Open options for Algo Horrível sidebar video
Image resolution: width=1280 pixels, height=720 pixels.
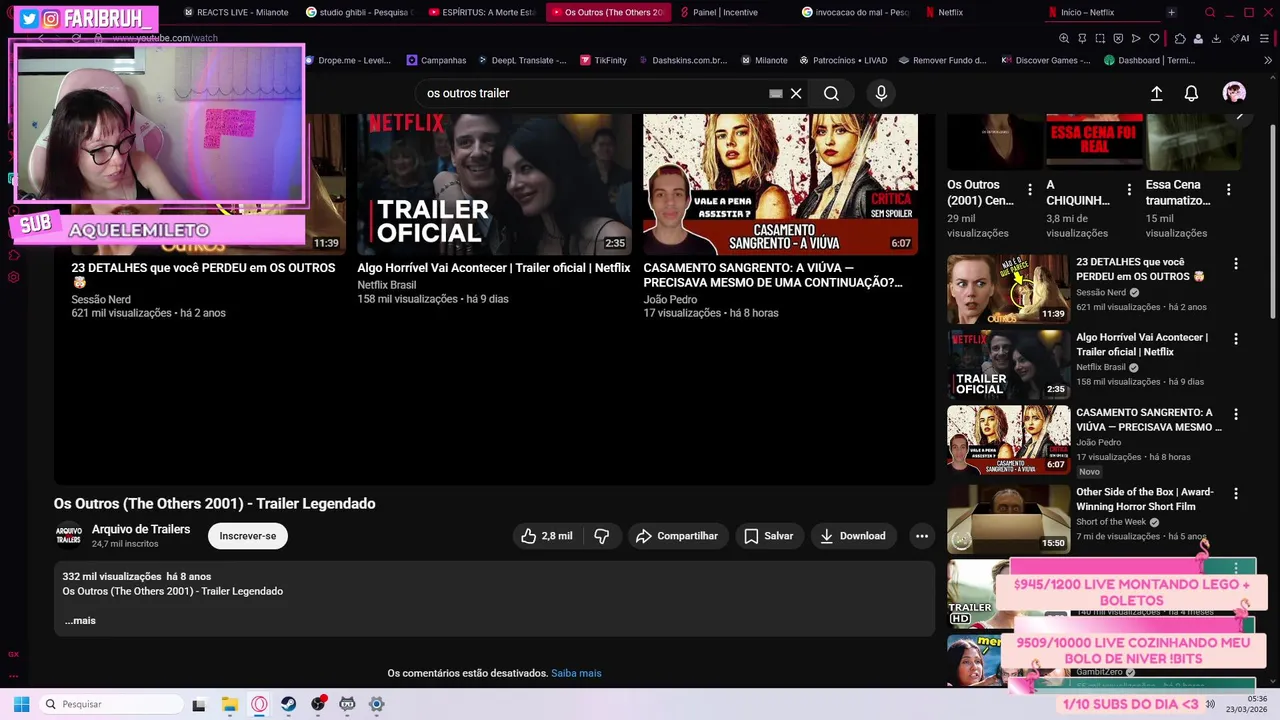tap(1236, 339)
